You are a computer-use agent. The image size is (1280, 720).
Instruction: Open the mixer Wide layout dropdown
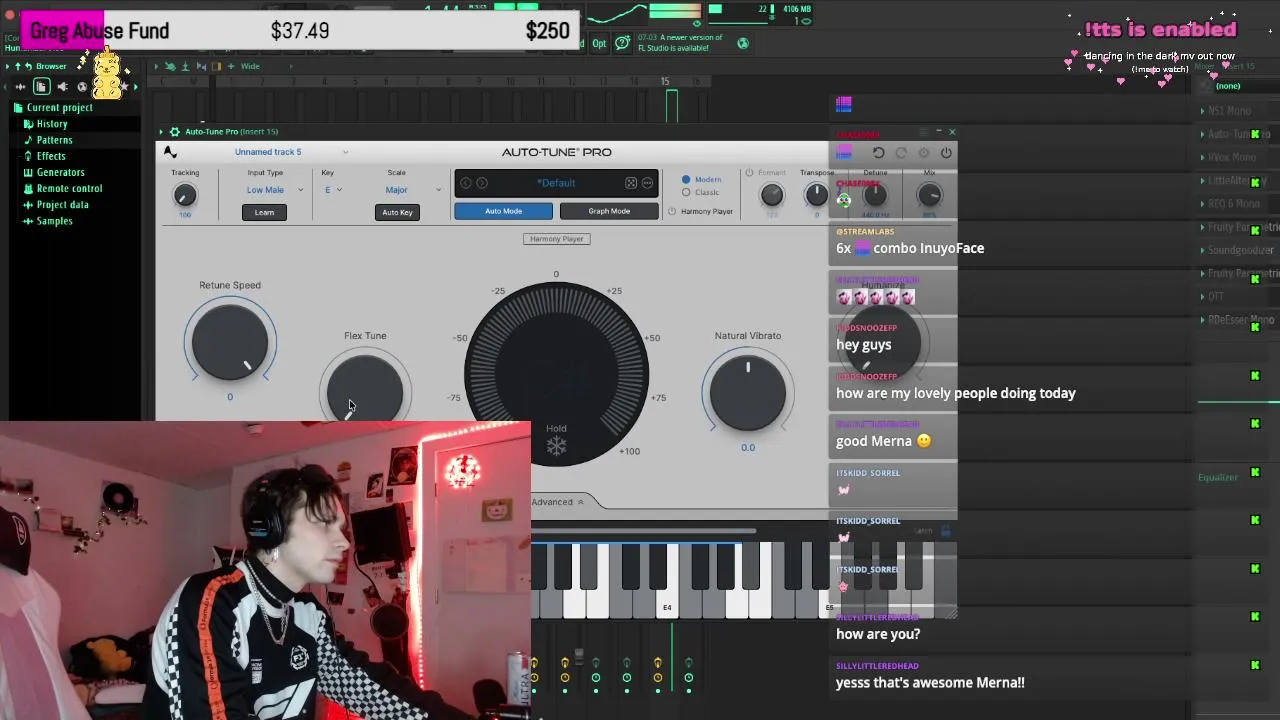click(x=250, y=67)
